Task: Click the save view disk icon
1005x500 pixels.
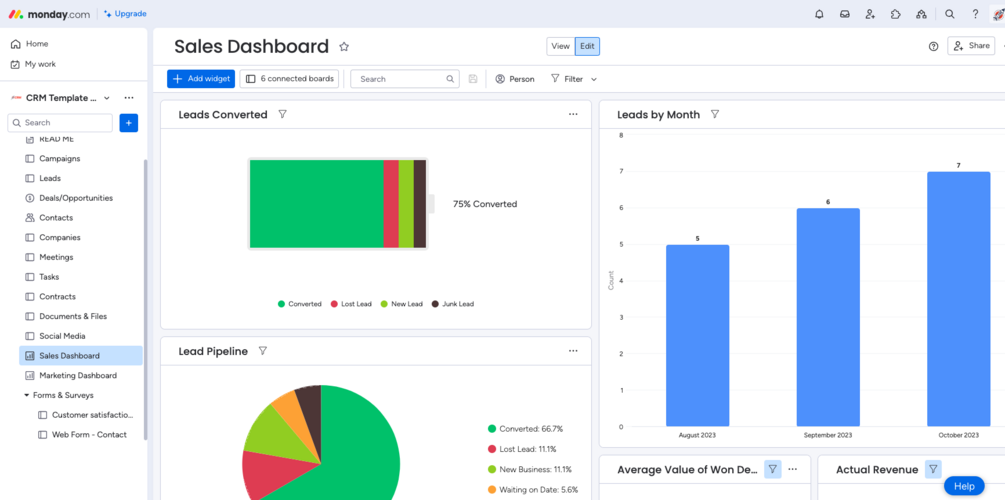Action: point(472,79)
